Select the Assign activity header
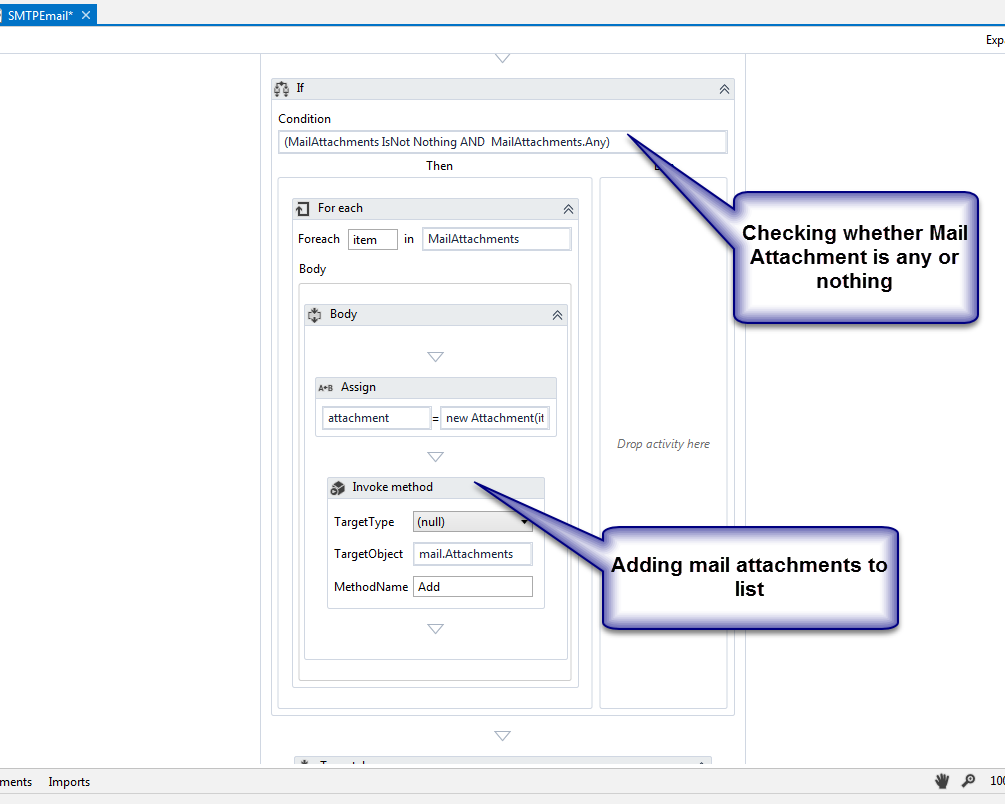Image resolution: width=1005 pixels, height=804 pixels. click(x=436, y=387)
